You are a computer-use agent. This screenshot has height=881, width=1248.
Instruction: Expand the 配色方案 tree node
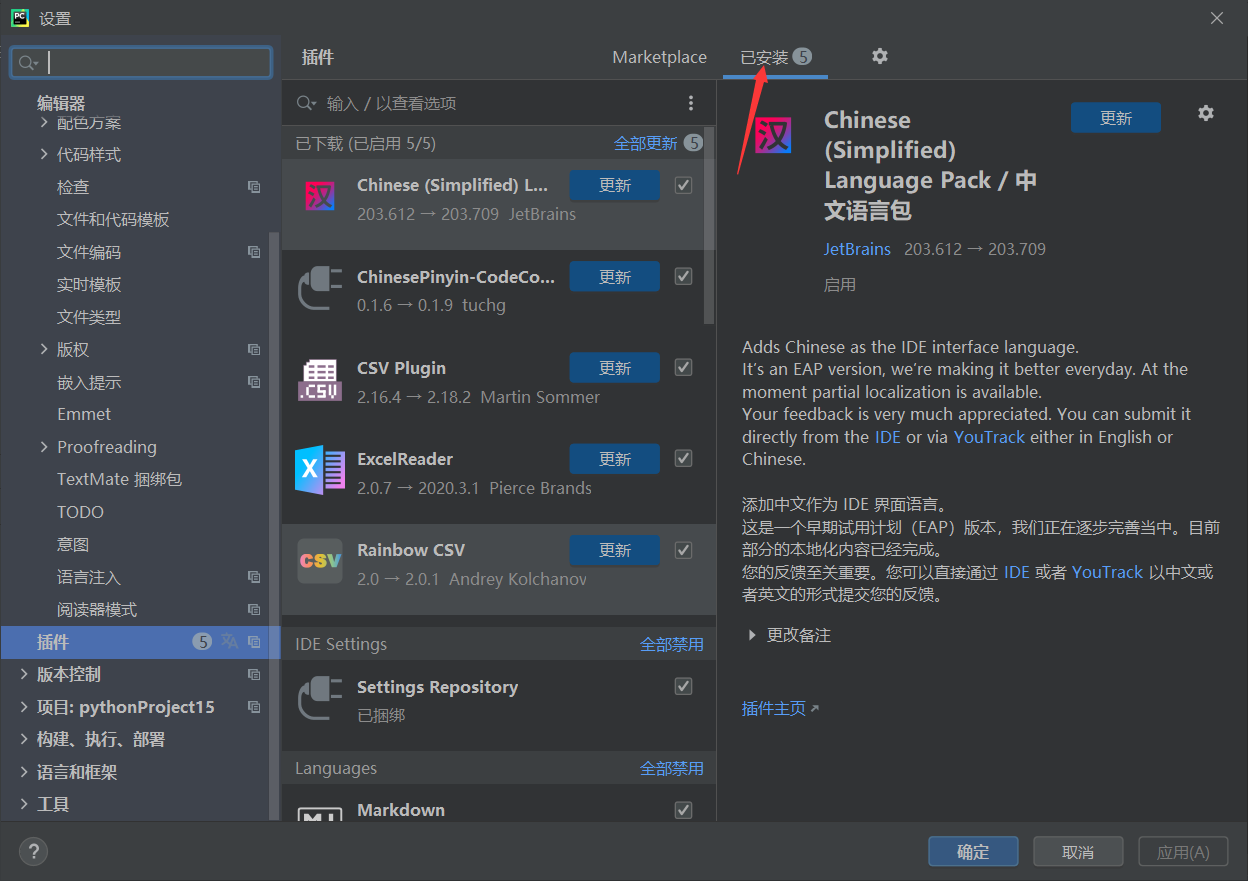tap(44, 122)
